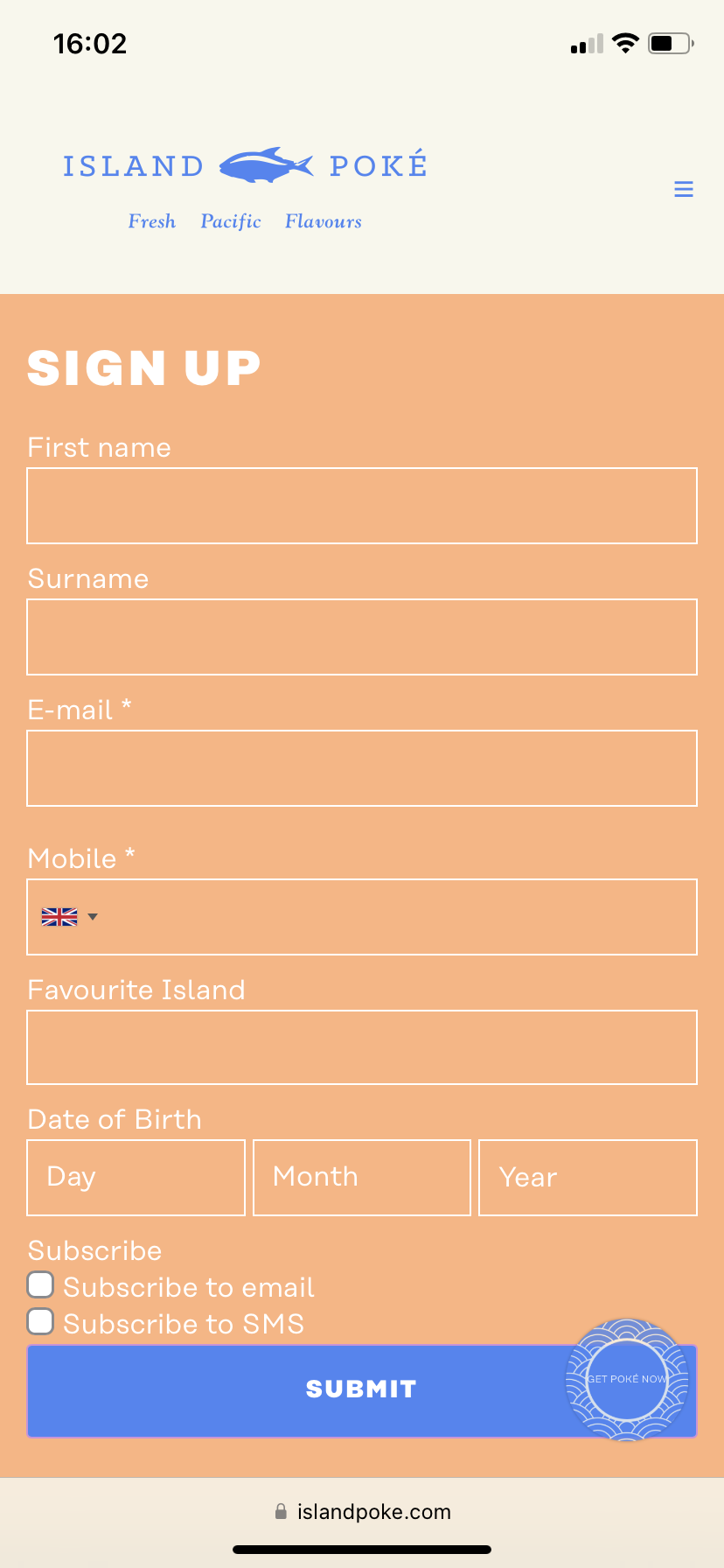Expand the mobile country code dropdown arrow
The image size is (724, 1568).
tap(93, 917)
